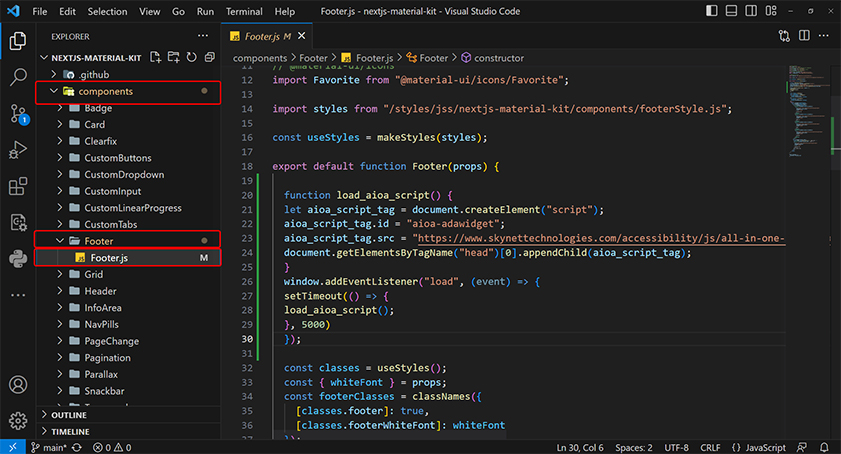Screen dimensions: 841x454
Task: Click the skynettechnologies URL in code
Action: [601, 238]
